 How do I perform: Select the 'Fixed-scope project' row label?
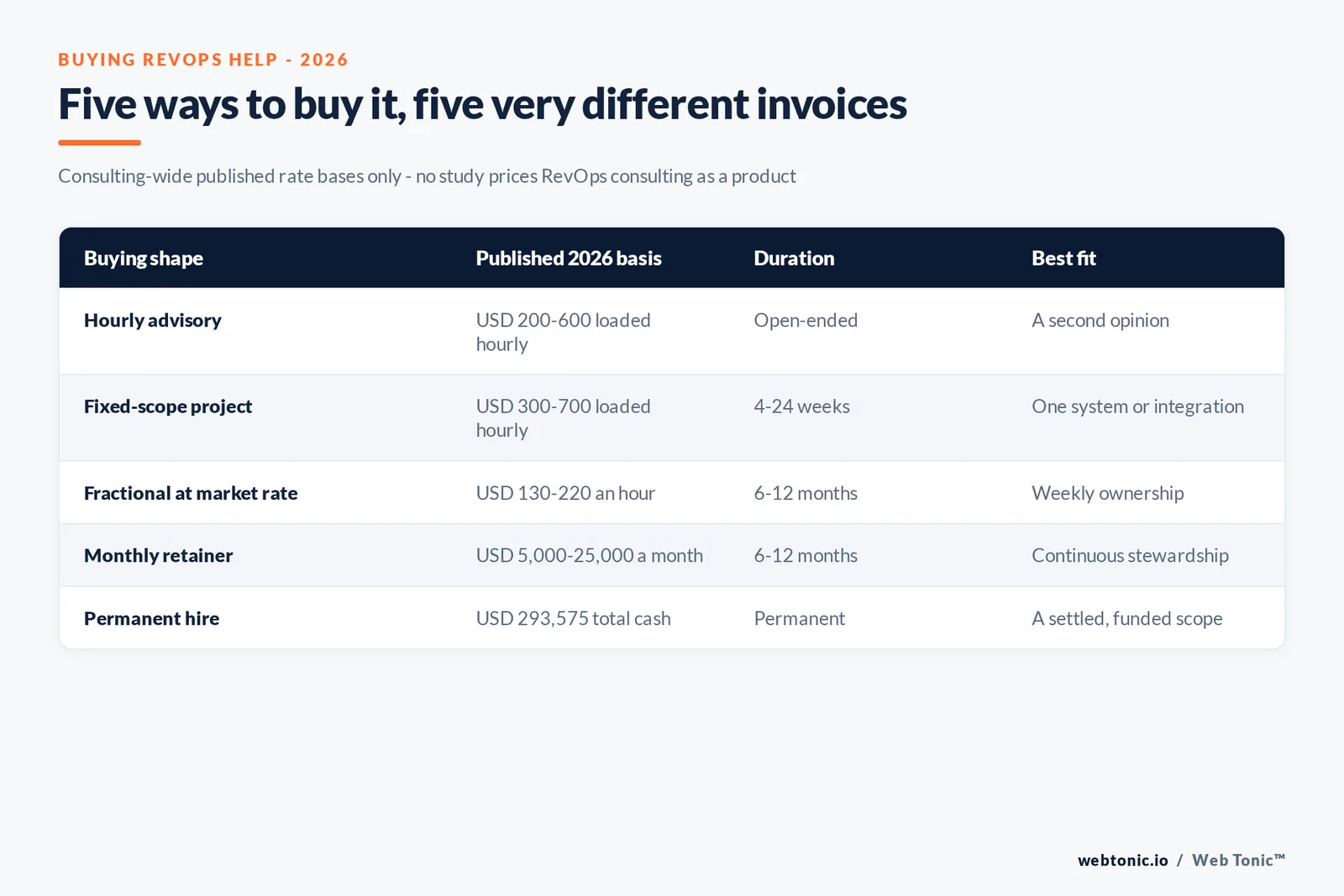(168, 406)
